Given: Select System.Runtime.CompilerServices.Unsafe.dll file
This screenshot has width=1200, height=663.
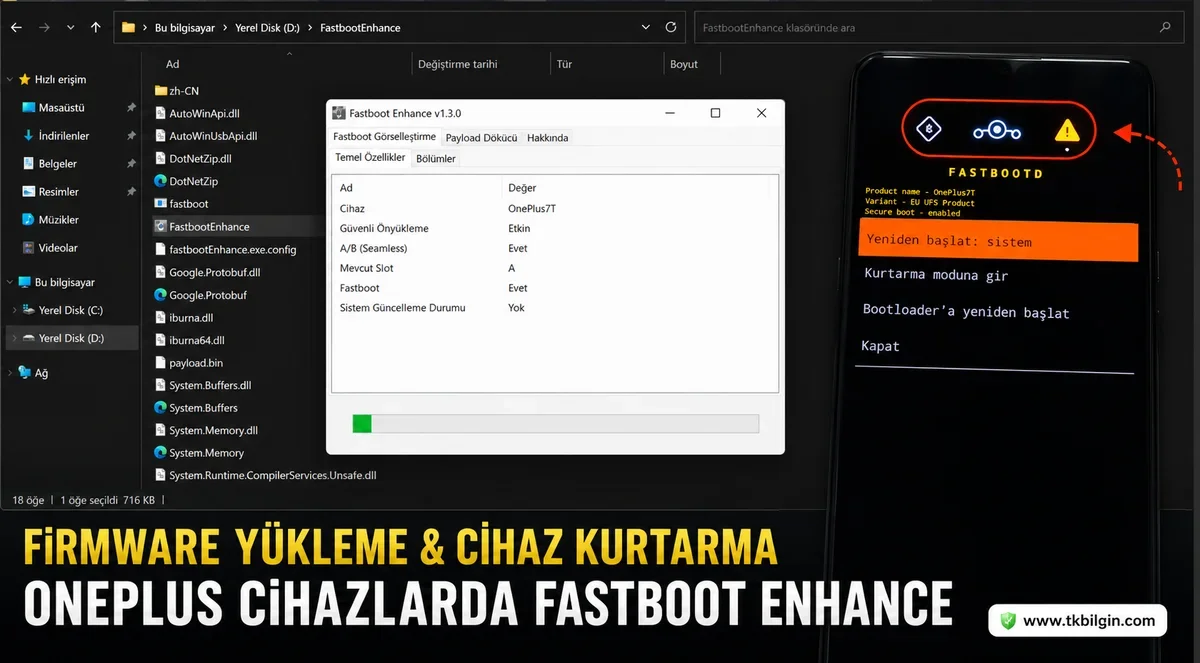Looking at the screenshot, I should (266, 476).
